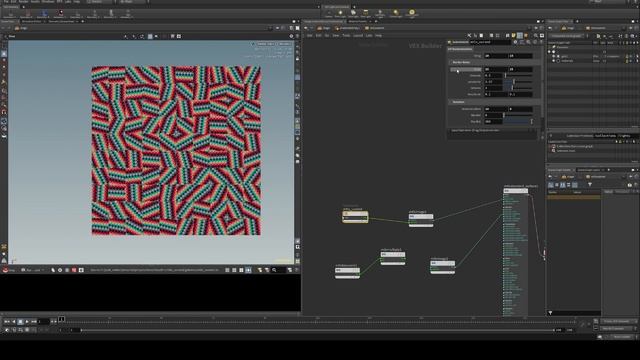640x360 pixels.
Task: Click the highlighted parameter label under Border Noise
Action: 466,69
